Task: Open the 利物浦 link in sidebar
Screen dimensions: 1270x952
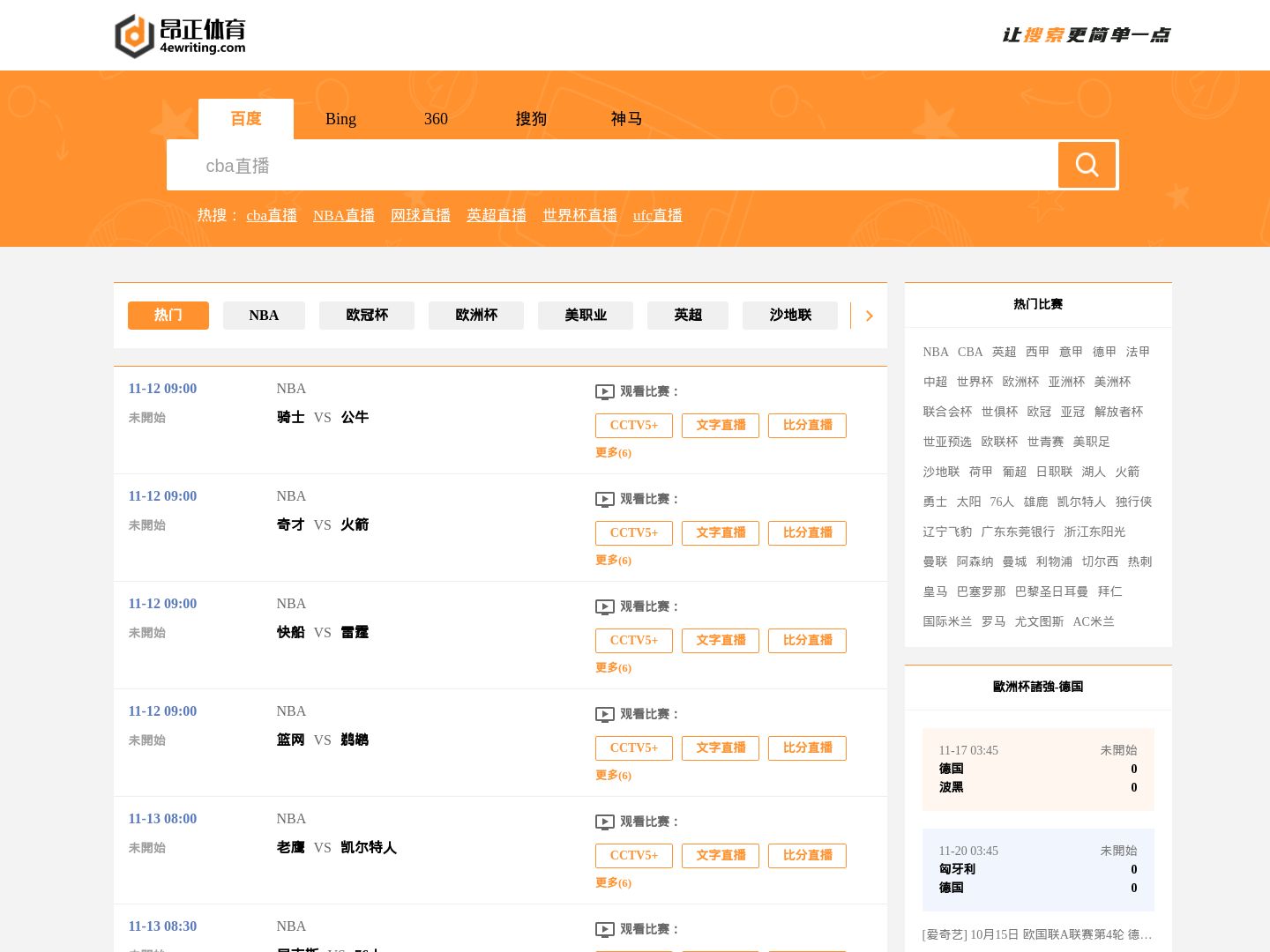Action: (x=1054, y=562)
